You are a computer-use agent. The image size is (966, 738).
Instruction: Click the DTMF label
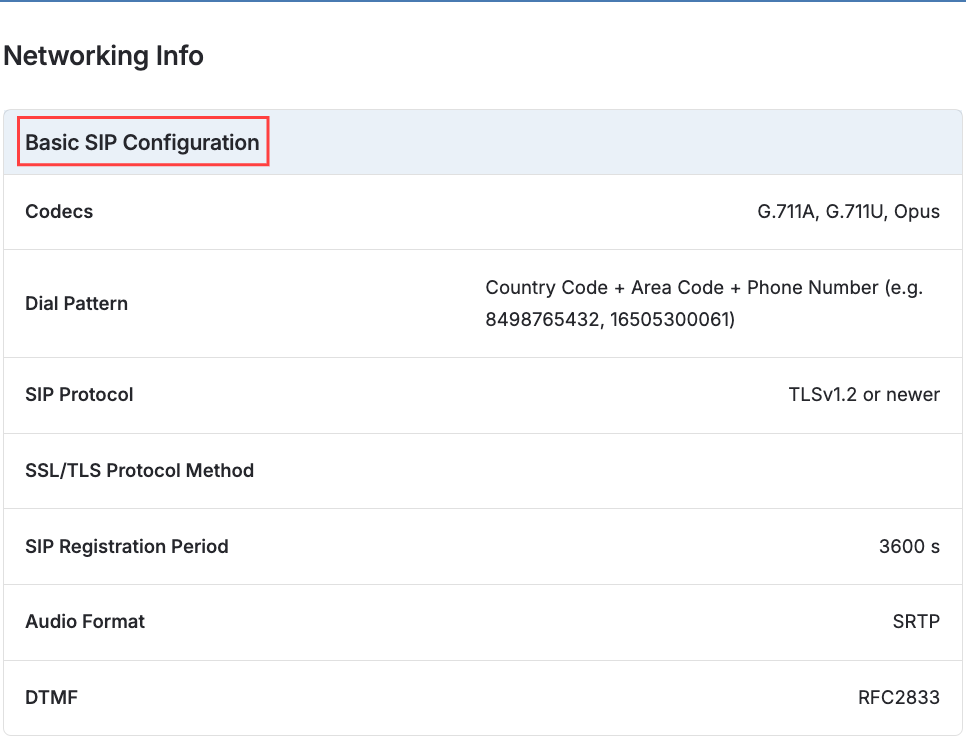[52, 697]
